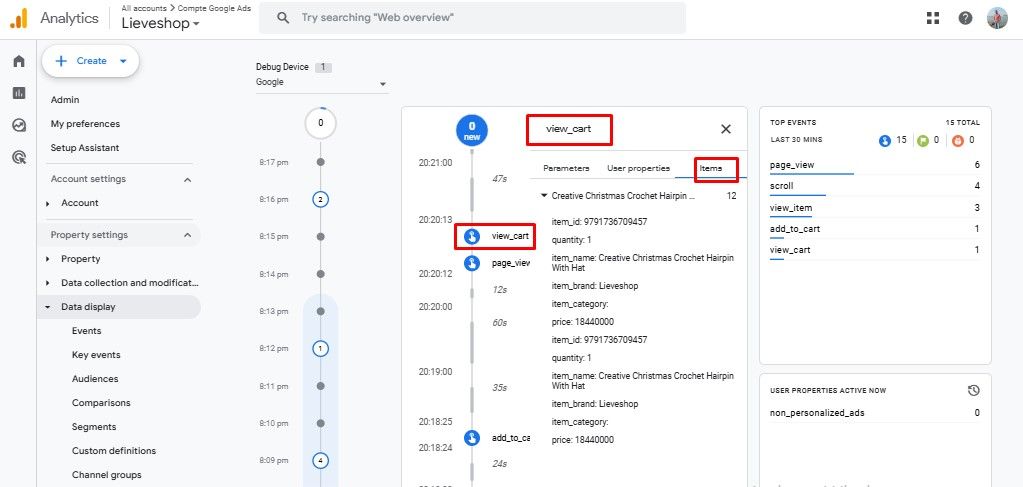This screenshot has height=487, width=1023.
Task: Open Admin in the sidebar
Action: tap(65, 100)
